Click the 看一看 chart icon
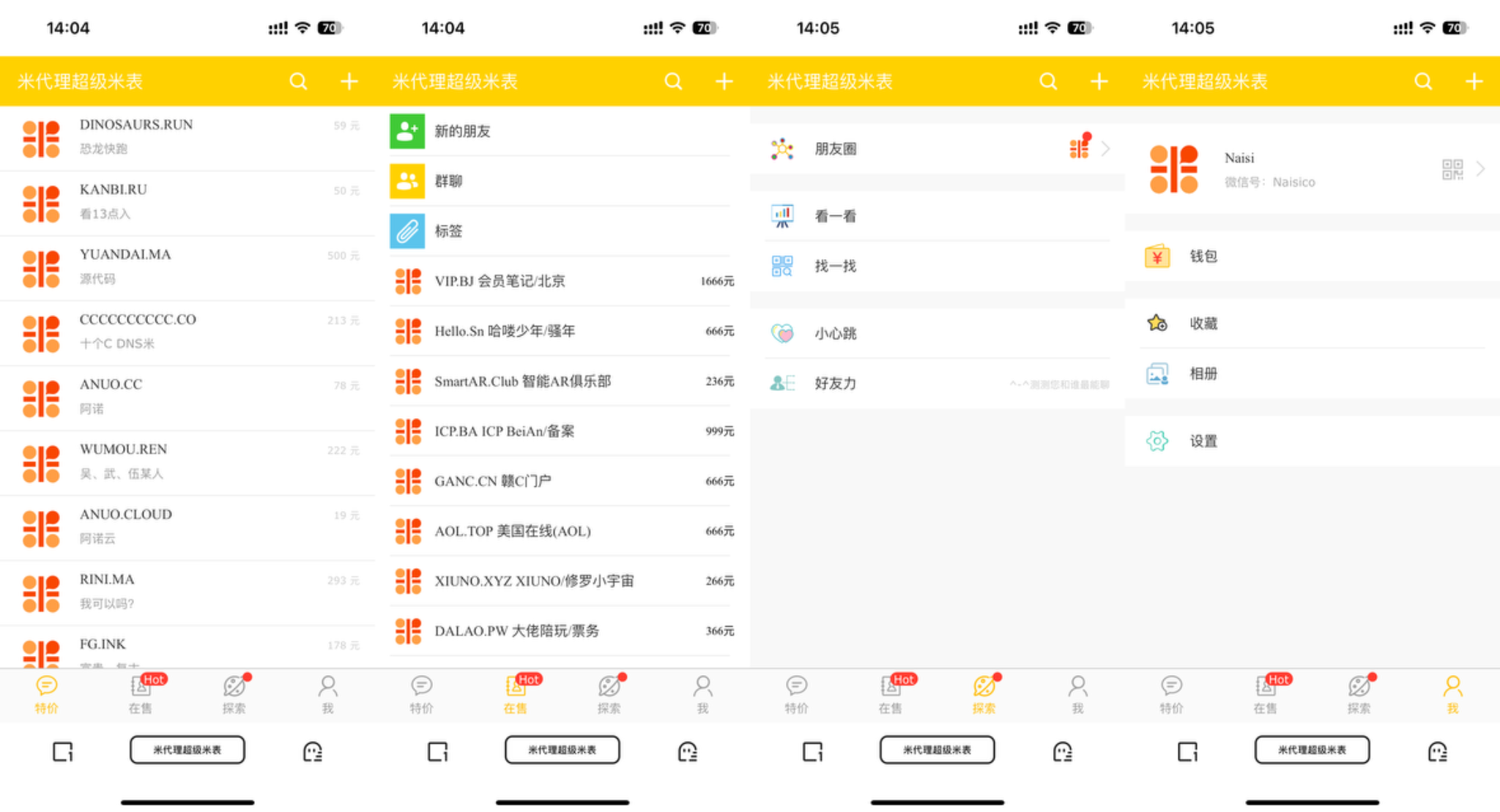1500x812 pixels. pyautogui.click(x=782, y=216)
